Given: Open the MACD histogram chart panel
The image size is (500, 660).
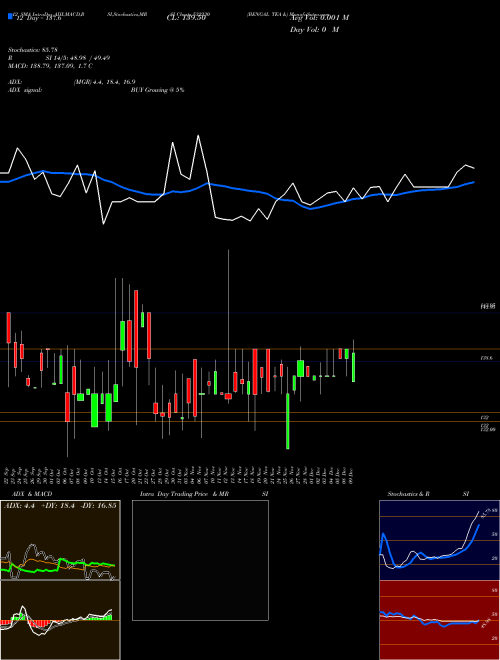Looking at the screenshot, I should pyautogui.click(x=60, y=620).
